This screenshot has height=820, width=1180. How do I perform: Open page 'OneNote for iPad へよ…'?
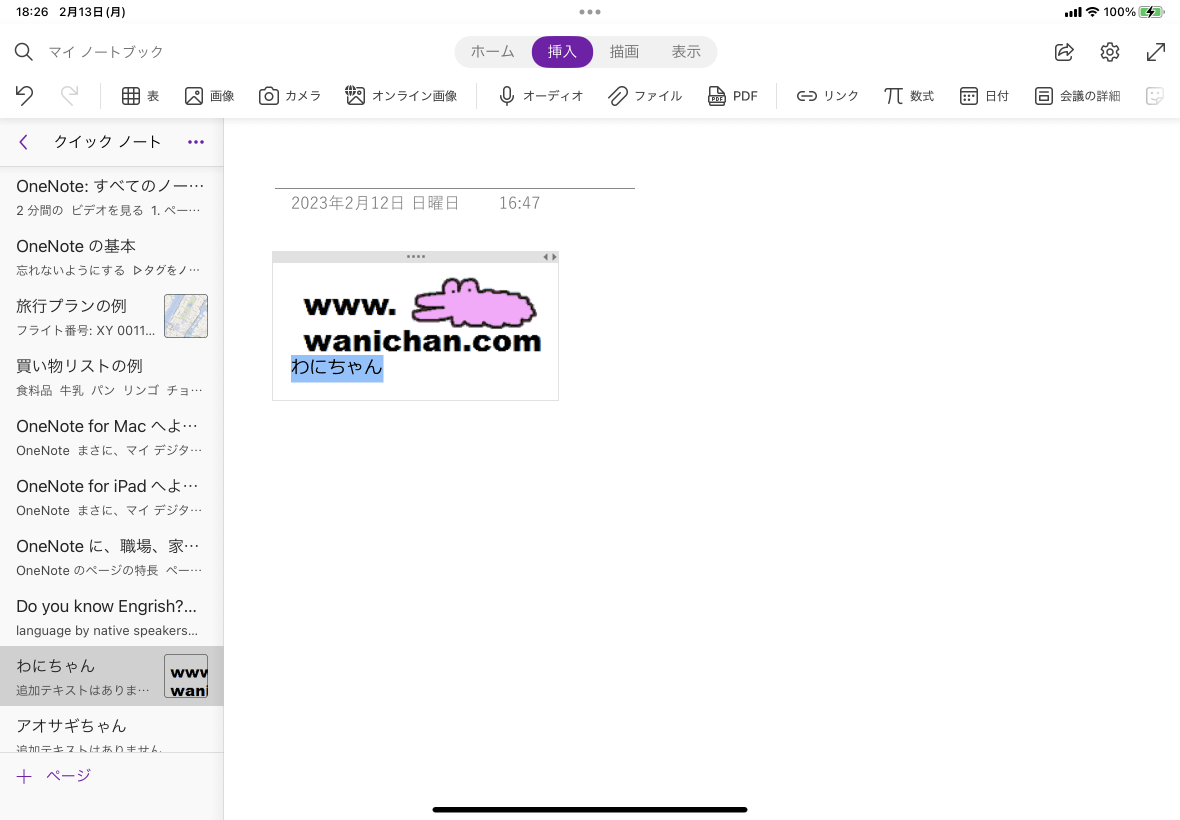(111, 497)
